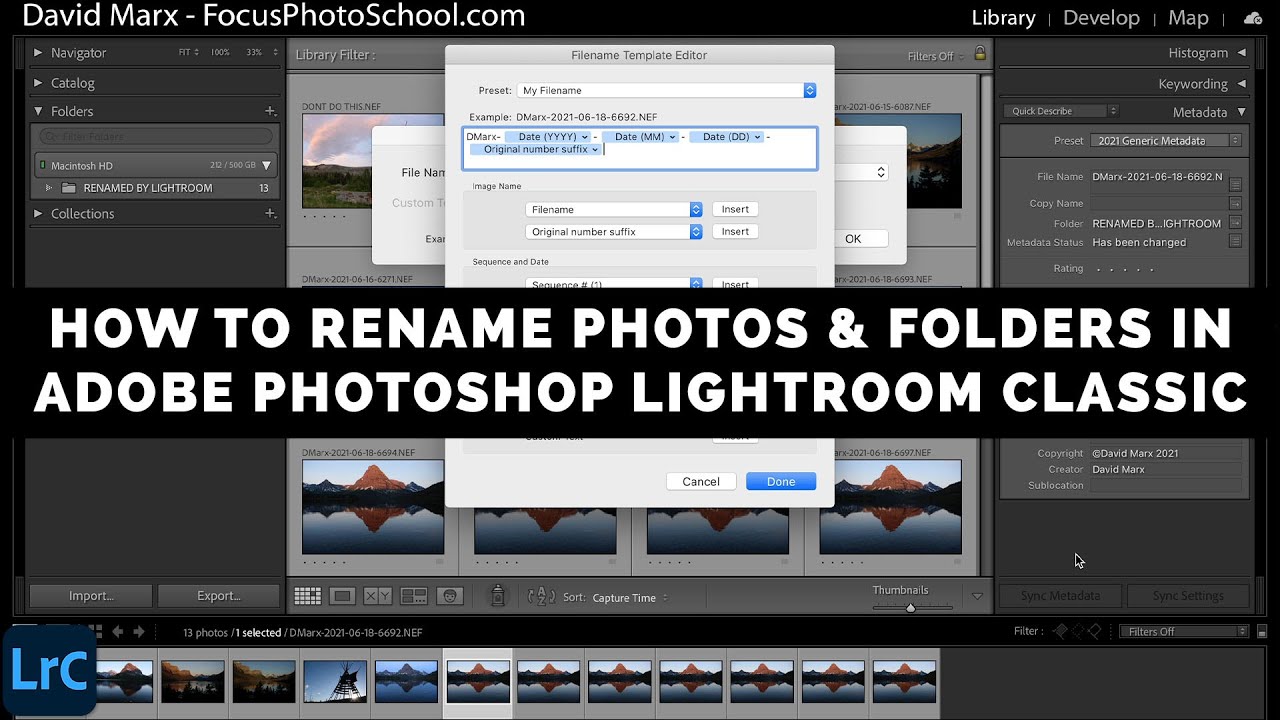Expand the Collections panel

click(38, 213)
